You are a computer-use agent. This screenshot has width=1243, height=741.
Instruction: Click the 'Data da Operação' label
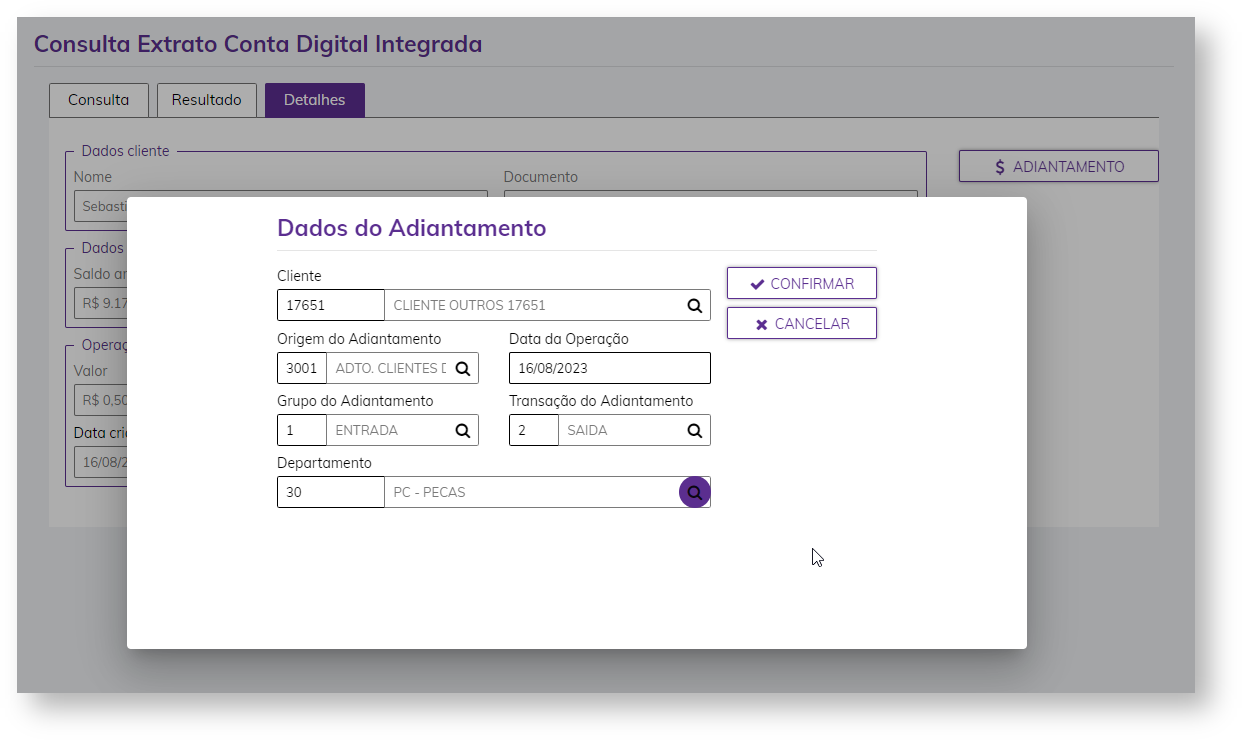[569, 339]
